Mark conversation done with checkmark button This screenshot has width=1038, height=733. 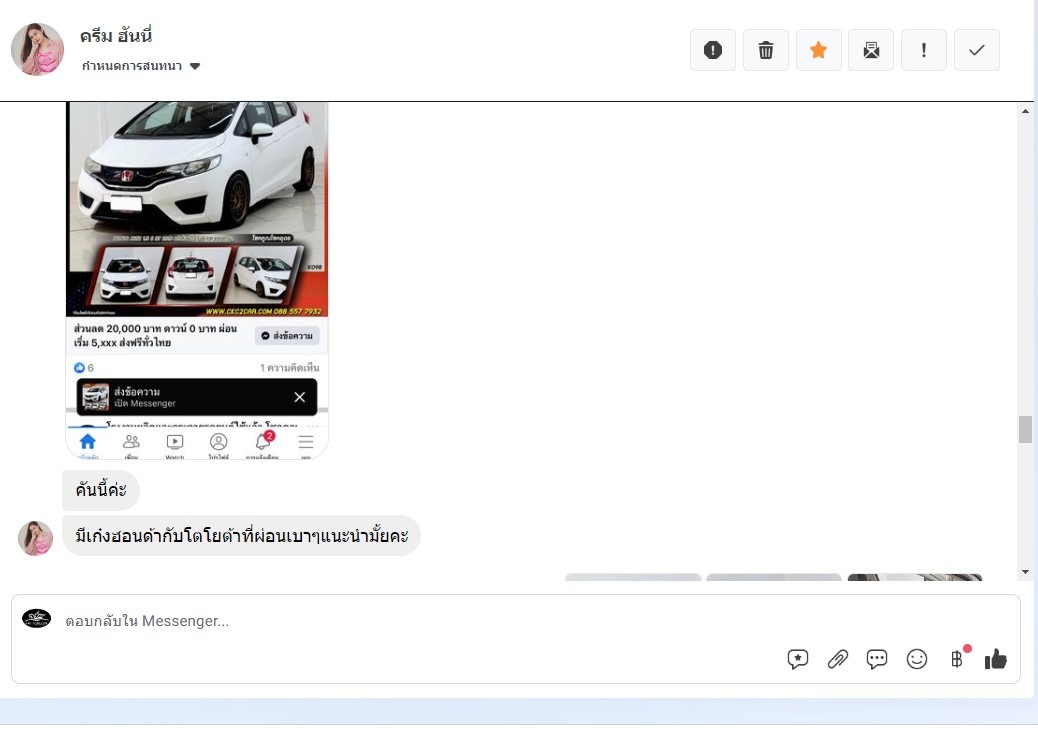click(977, 50)
